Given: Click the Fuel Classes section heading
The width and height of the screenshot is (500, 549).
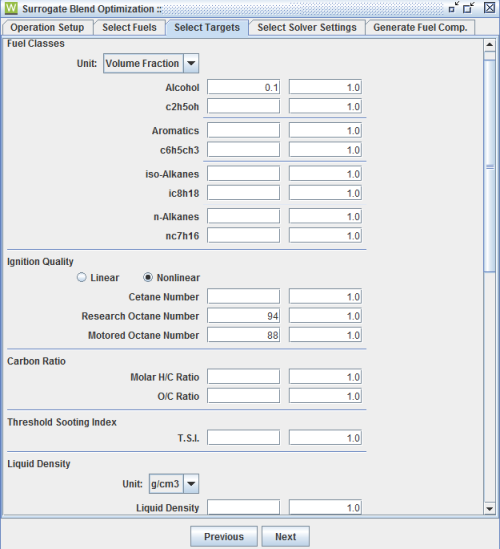Looking at the screenshot, I should (36, 44).
